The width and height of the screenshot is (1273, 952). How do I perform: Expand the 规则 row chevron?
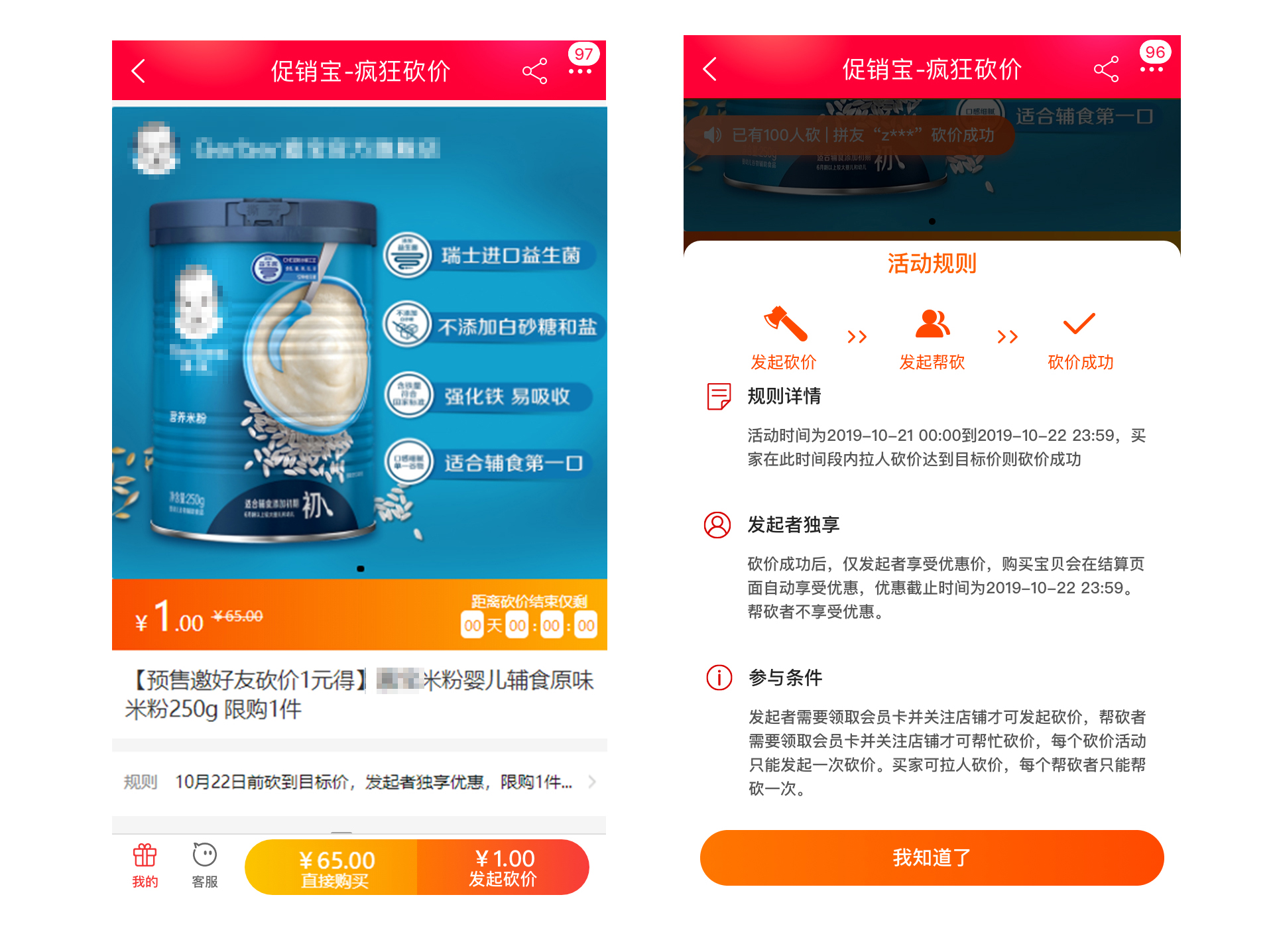[592, 782]
